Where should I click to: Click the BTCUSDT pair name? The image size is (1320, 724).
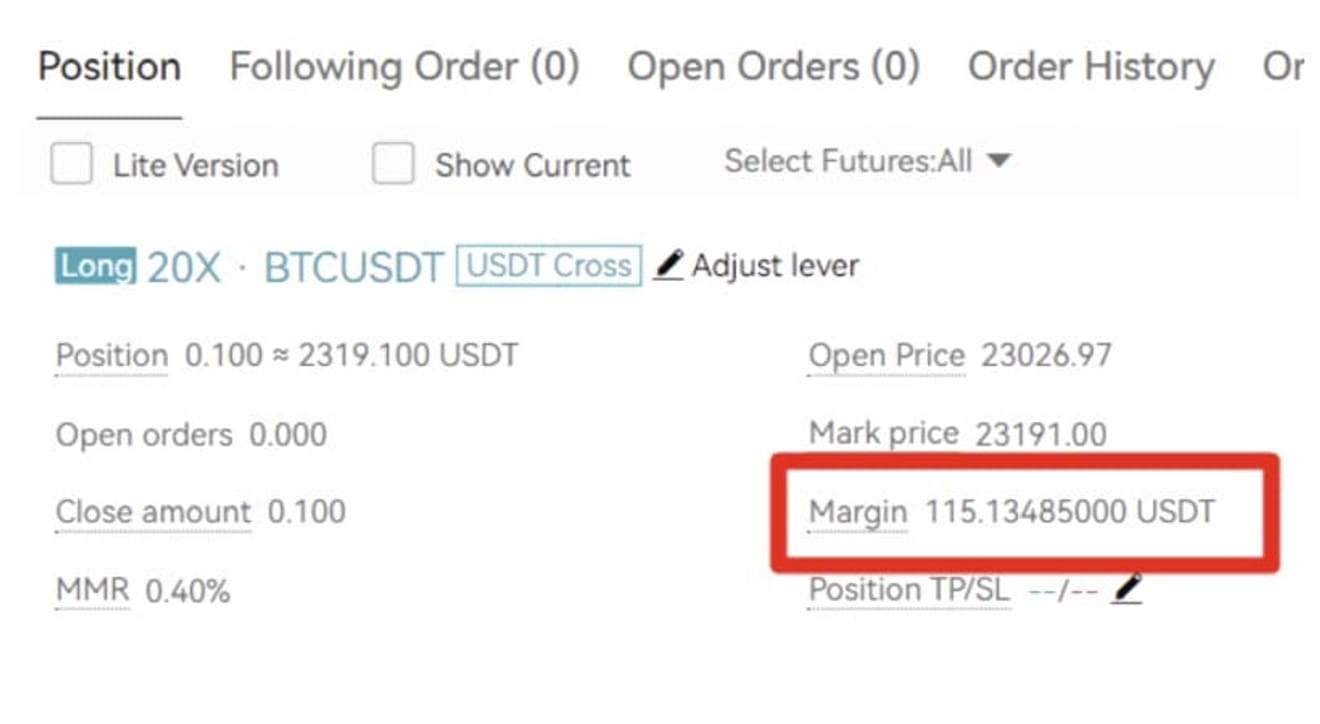pos(353,267)
